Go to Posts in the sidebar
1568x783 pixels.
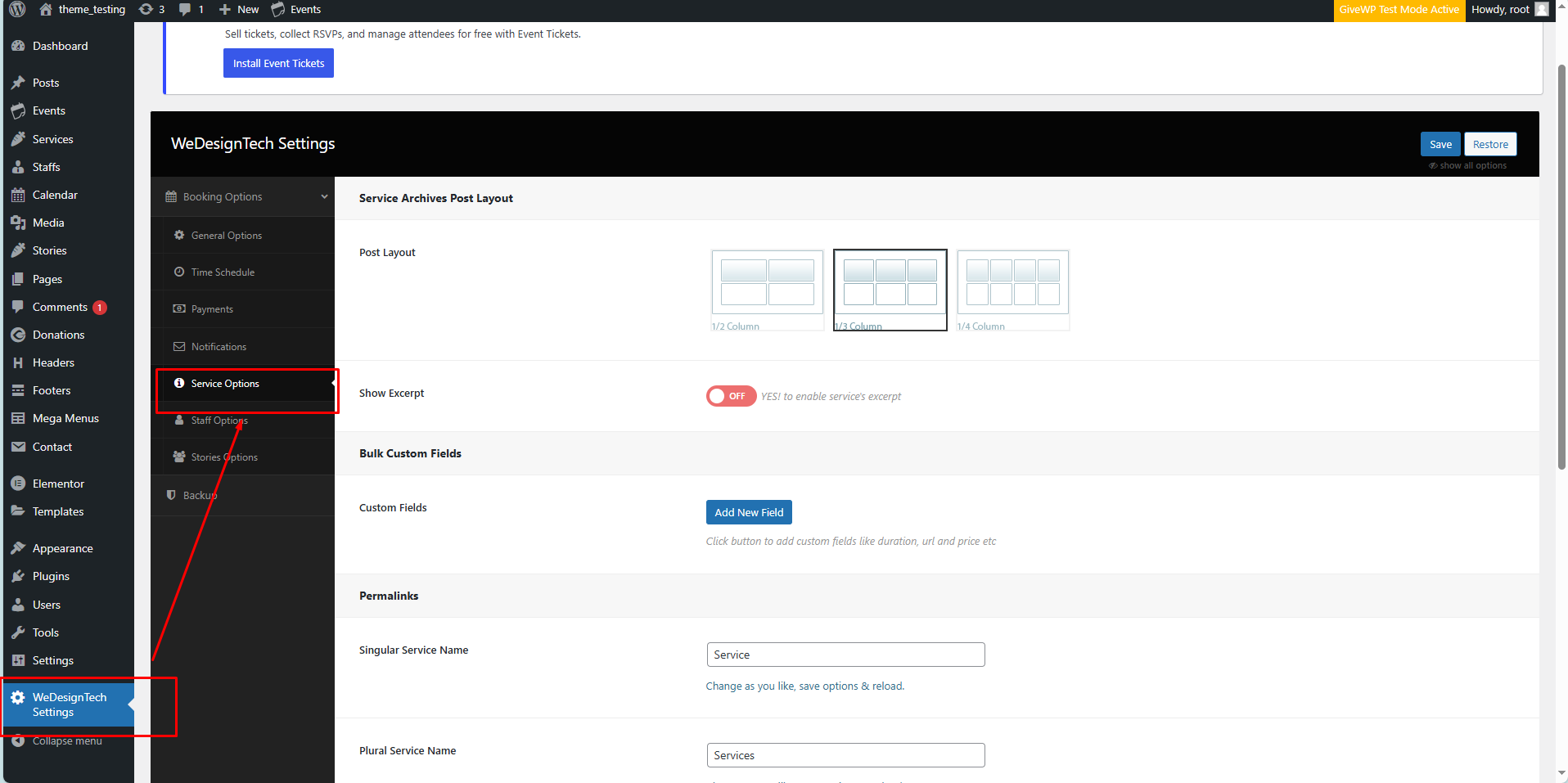[x=69, y=83]
